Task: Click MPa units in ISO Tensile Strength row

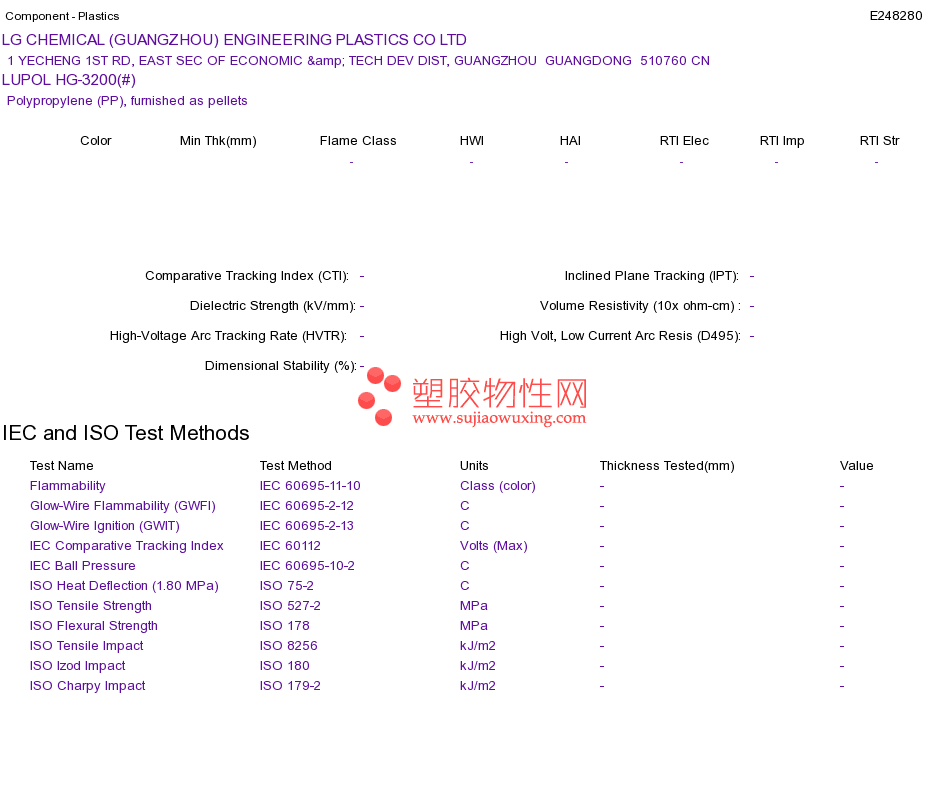Action: 474,606
